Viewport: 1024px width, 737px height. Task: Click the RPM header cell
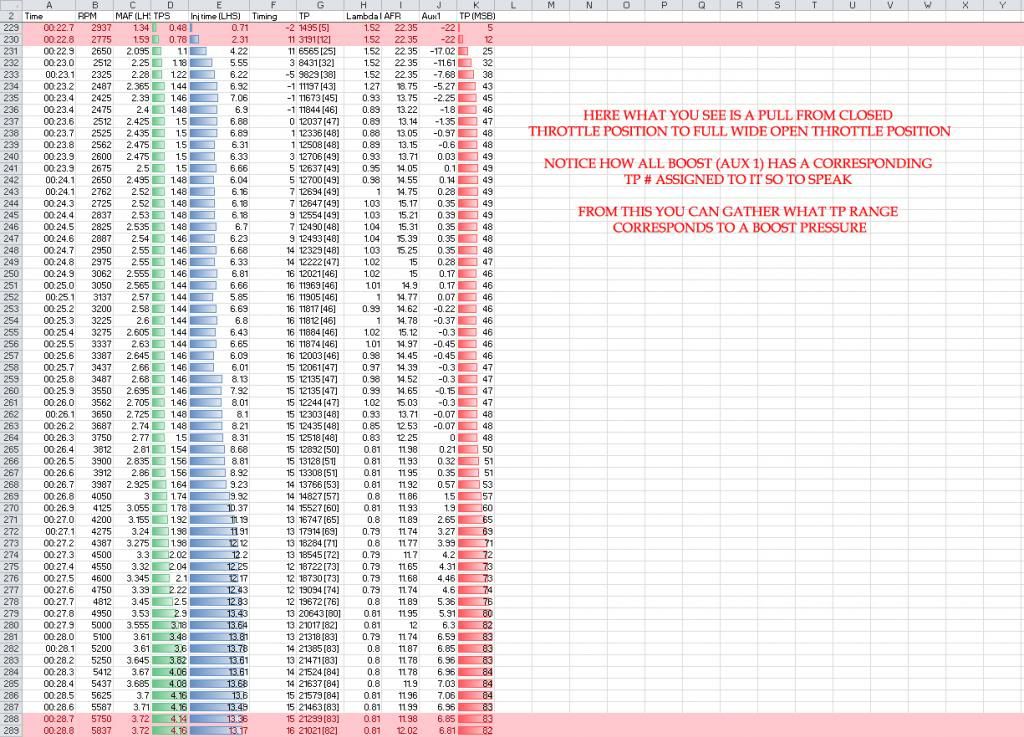point(87,17)
